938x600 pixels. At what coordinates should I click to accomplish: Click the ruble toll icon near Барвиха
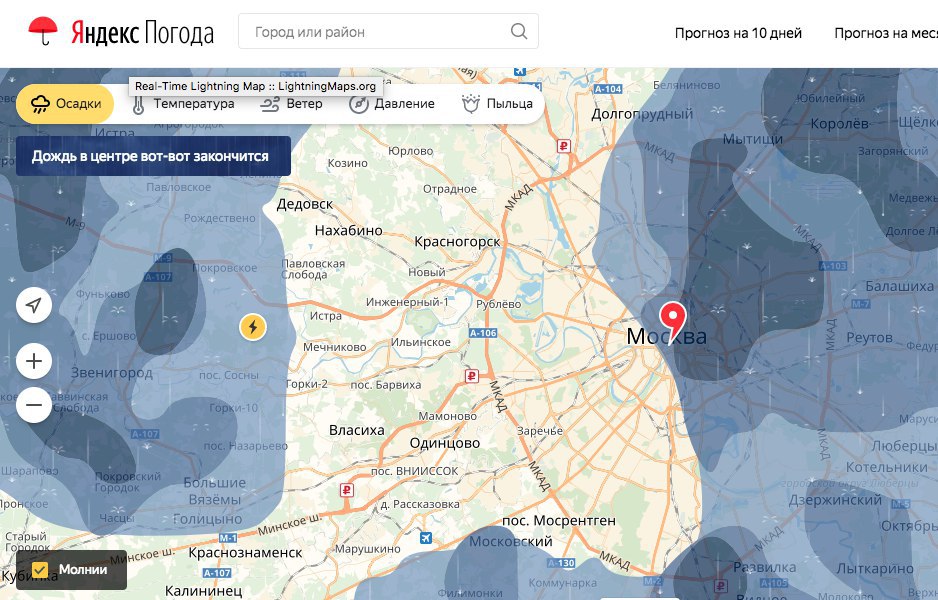[472, 376]
